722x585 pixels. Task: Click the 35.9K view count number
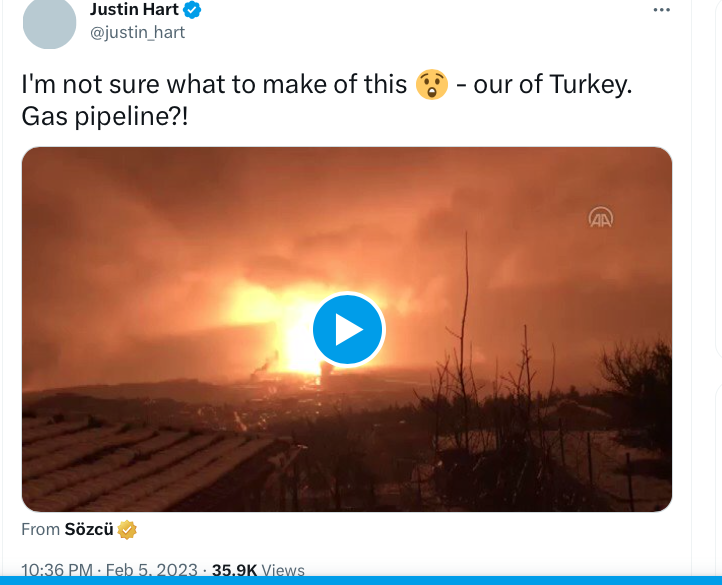234,571
